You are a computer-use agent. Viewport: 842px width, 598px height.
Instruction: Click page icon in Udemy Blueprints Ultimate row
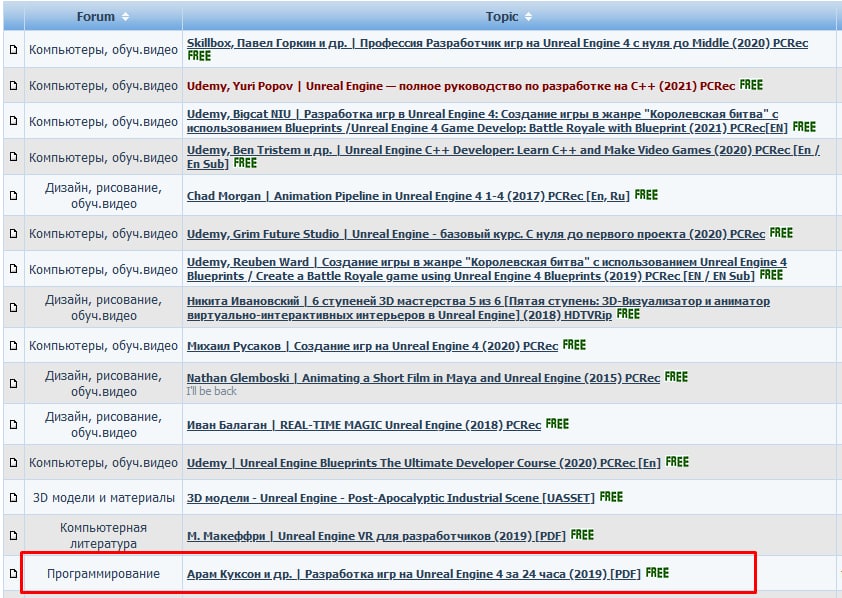coord(14,463)
